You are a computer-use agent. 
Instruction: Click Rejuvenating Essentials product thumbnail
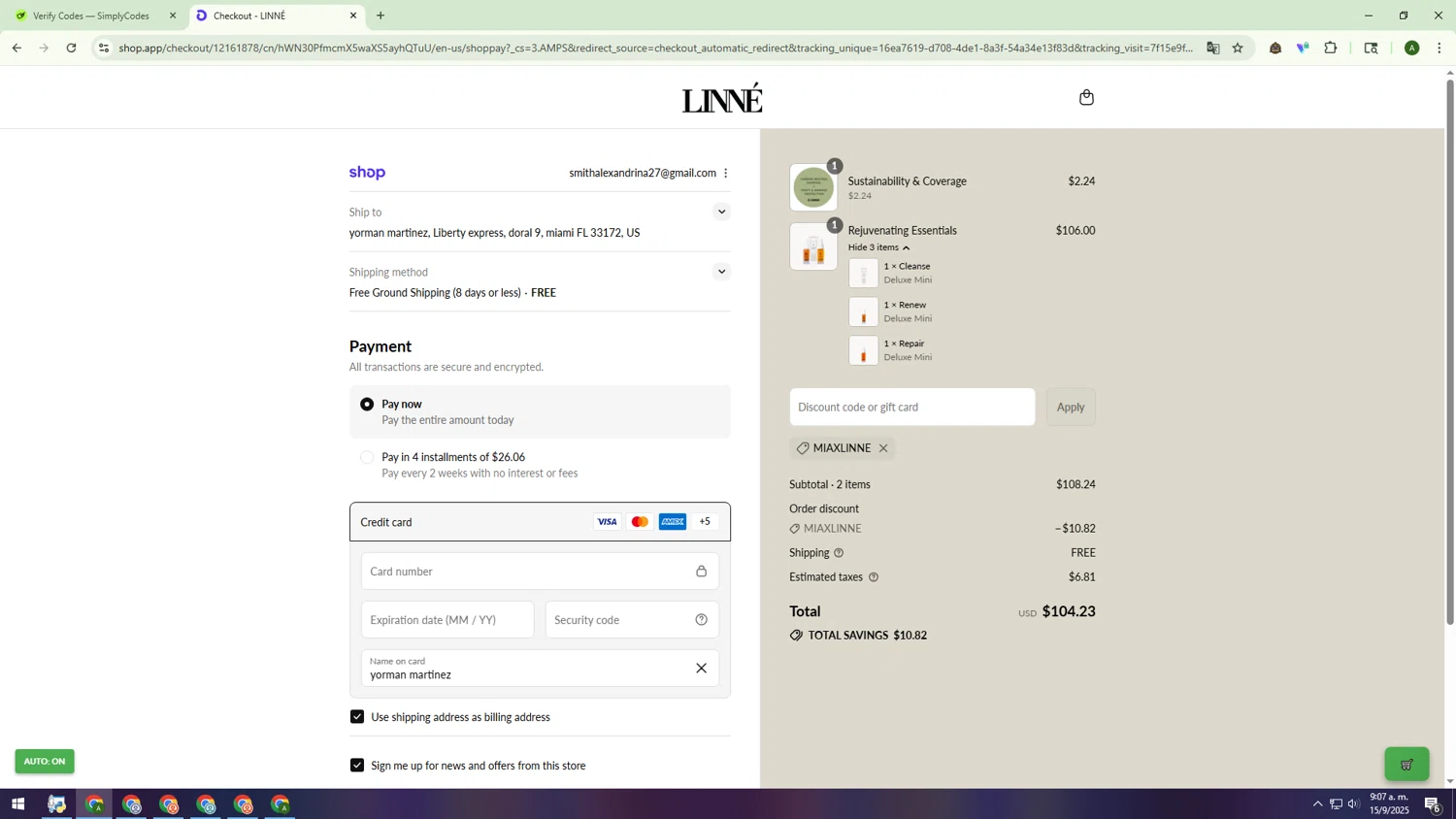(813, 246)
